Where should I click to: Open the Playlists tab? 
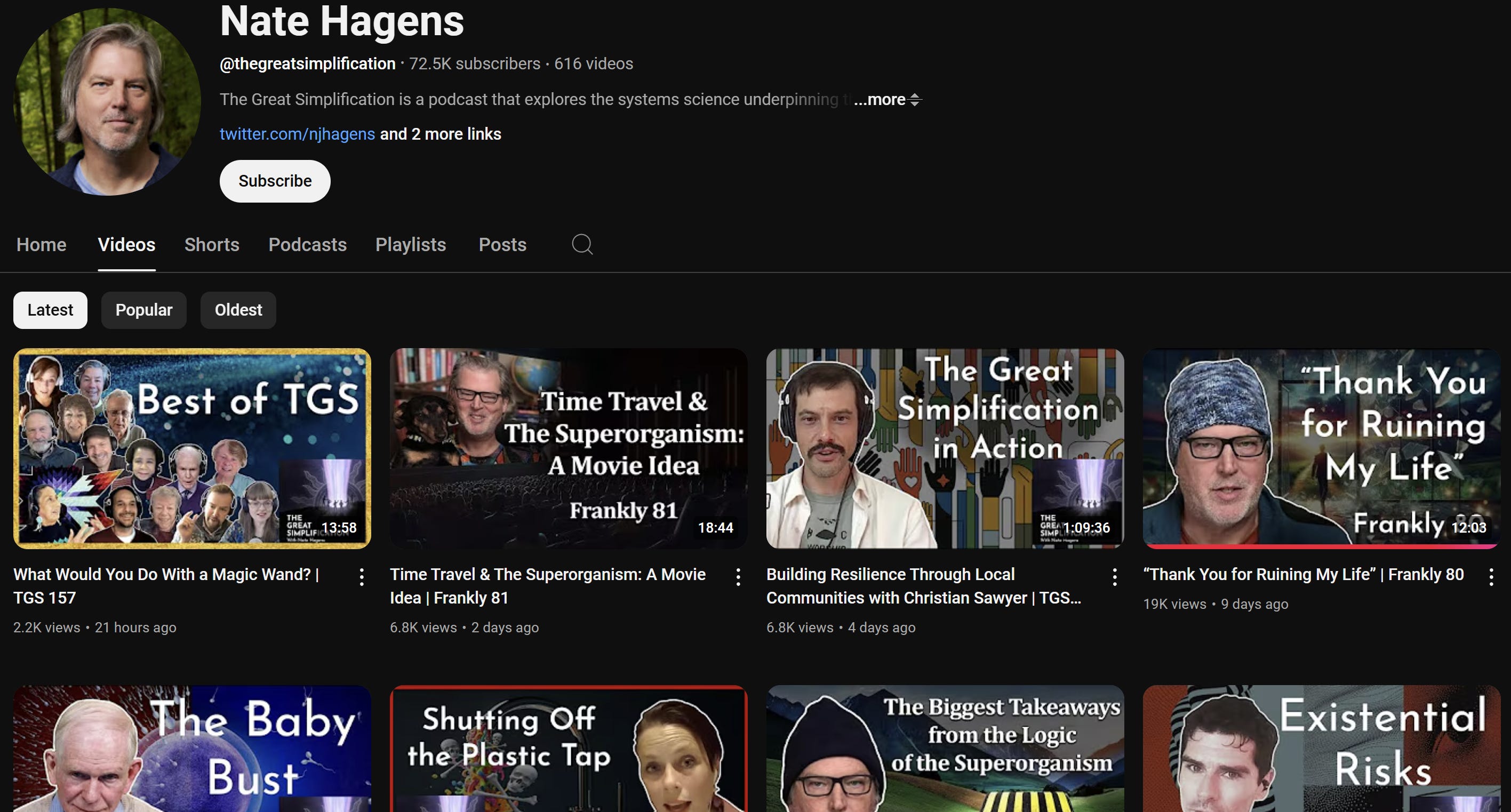point(411,245)
